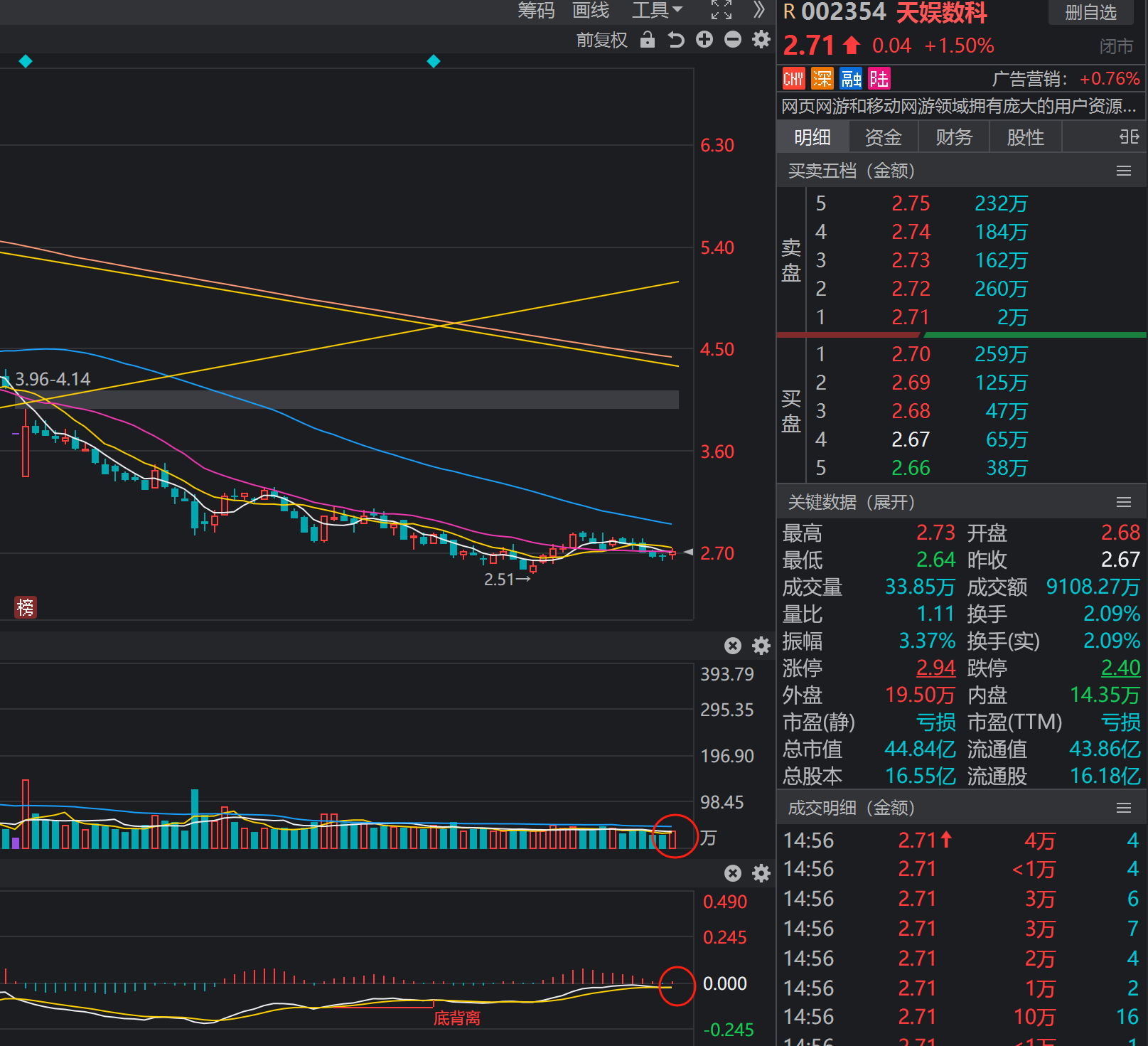Click the 换手 value 2.09%
The width and height of the screenshot is (1148, 1046).
point(1112,614)
